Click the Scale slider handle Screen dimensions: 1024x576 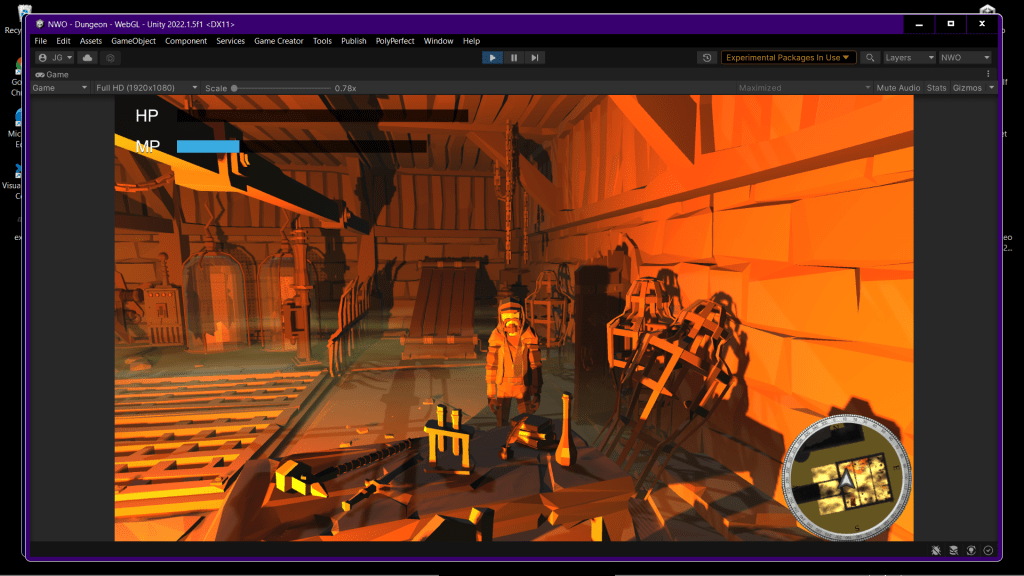[234, 88]
